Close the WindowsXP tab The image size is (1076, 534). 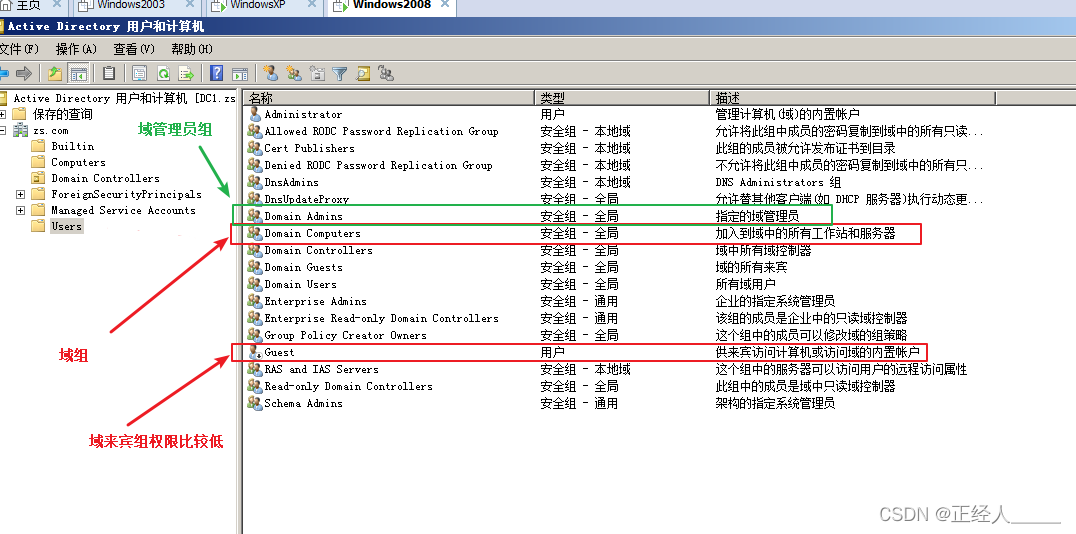312,4
